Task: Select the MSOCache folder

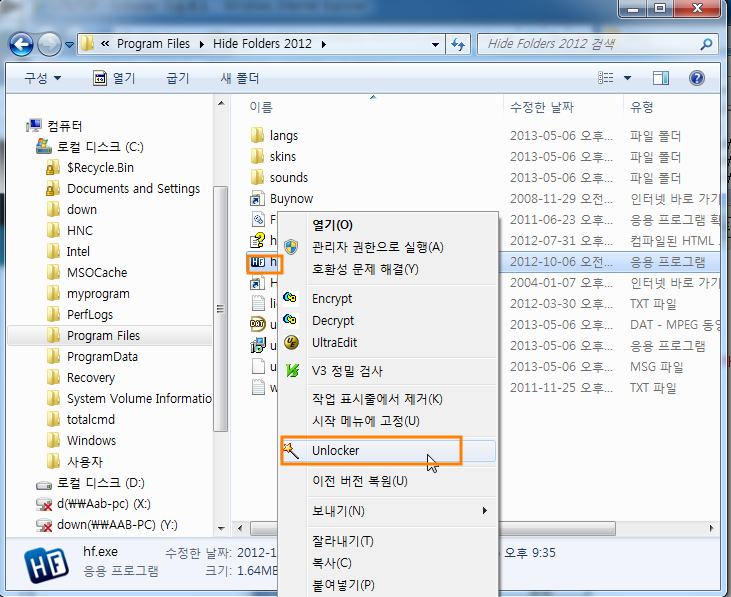Action: tap(87, 273)
